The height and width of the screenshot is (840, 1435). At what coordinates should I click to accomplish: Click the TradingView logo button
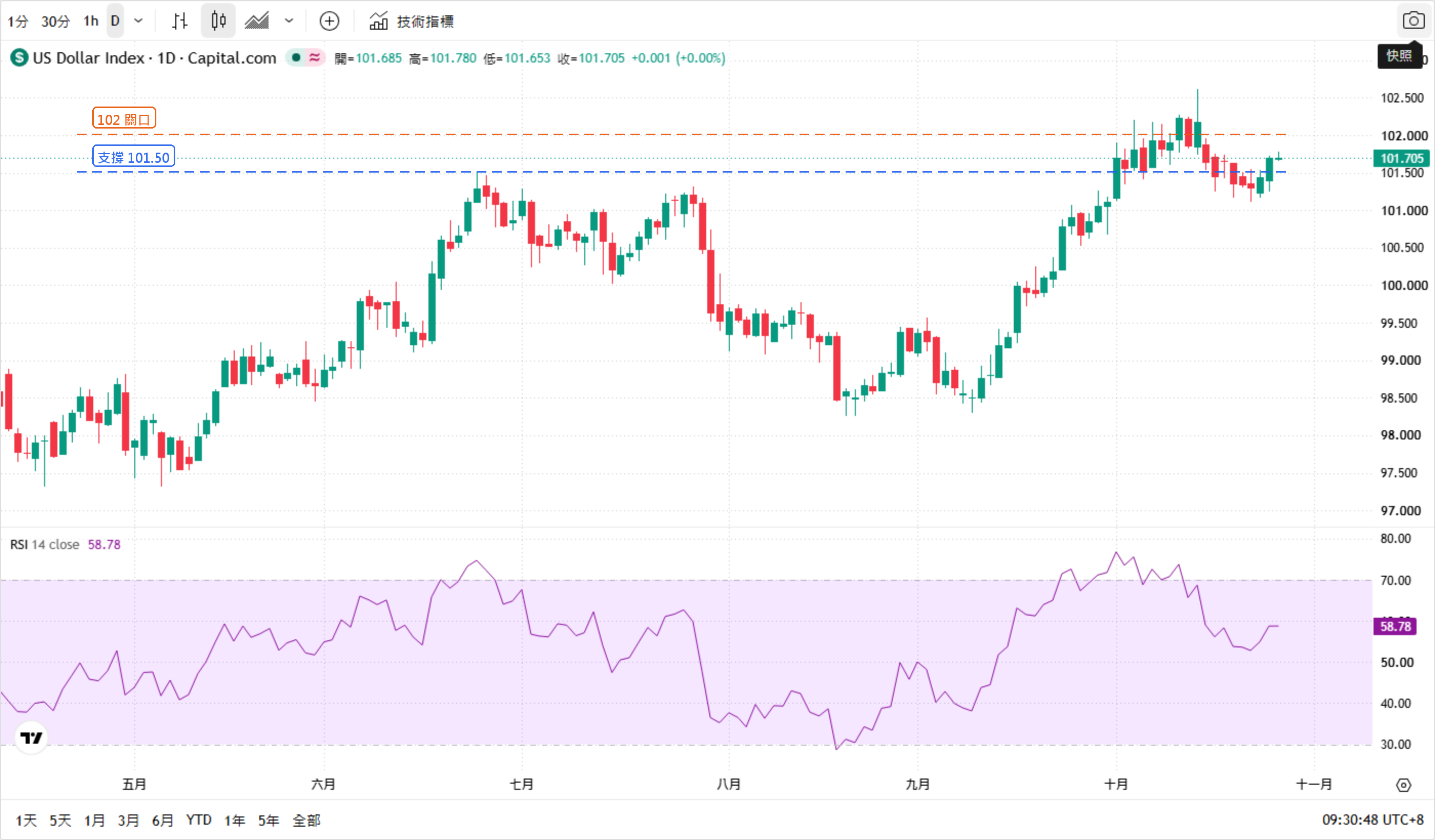tap(31, 738)
